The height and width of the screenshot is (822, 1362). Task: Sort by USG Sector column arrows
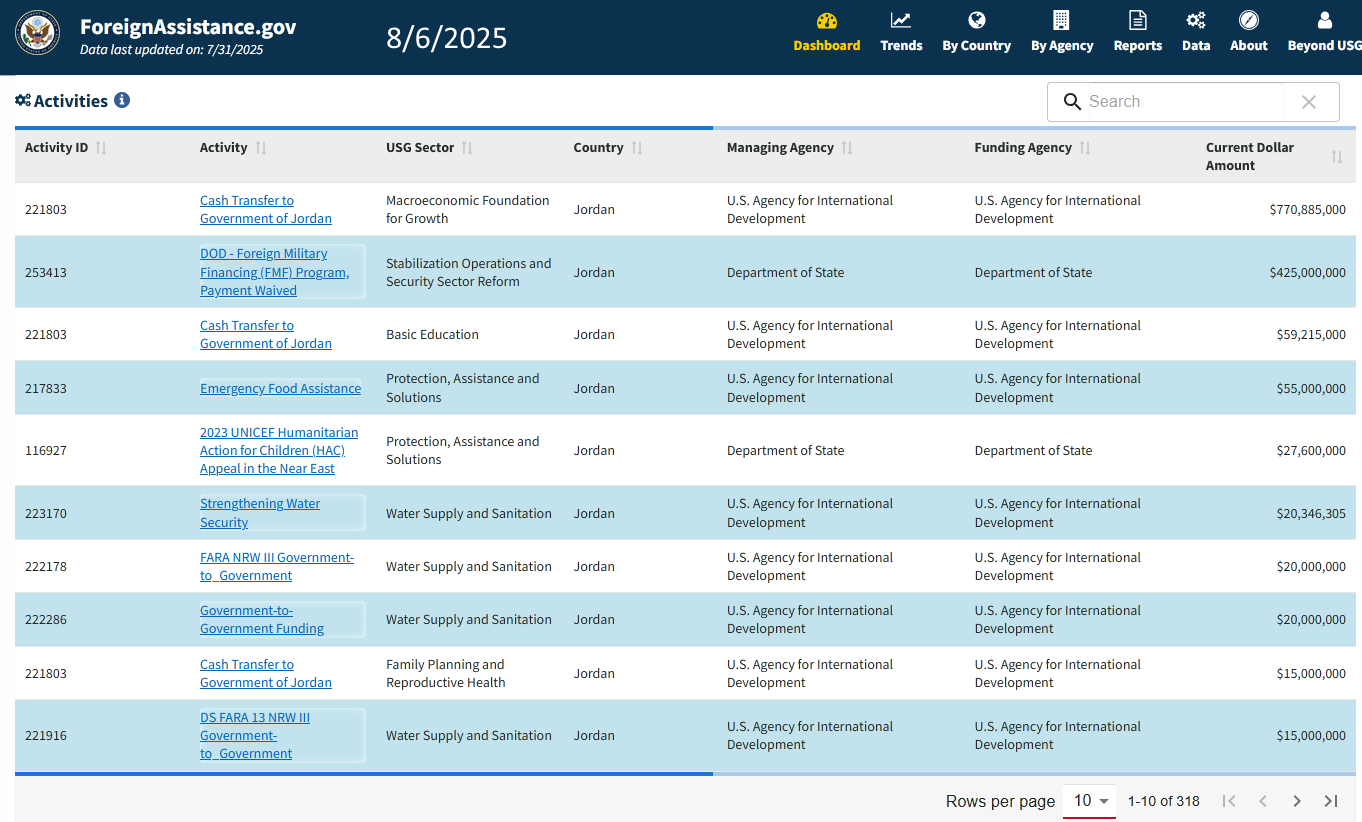(x=467, y=148)
